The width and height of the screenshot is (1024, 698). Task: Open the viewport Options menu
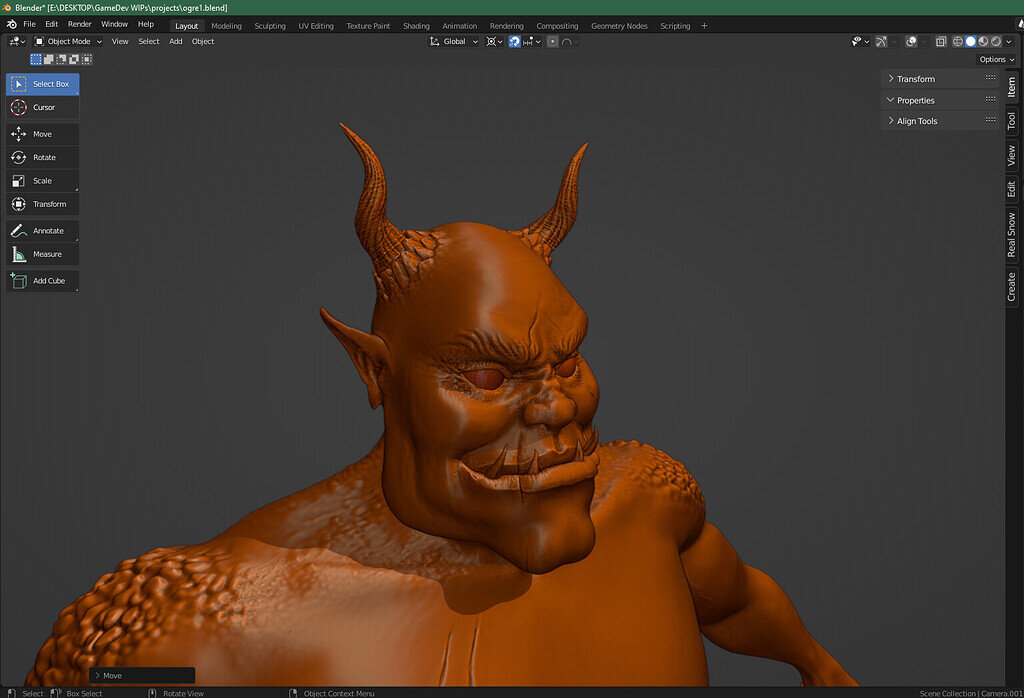(x=995, y=59)
